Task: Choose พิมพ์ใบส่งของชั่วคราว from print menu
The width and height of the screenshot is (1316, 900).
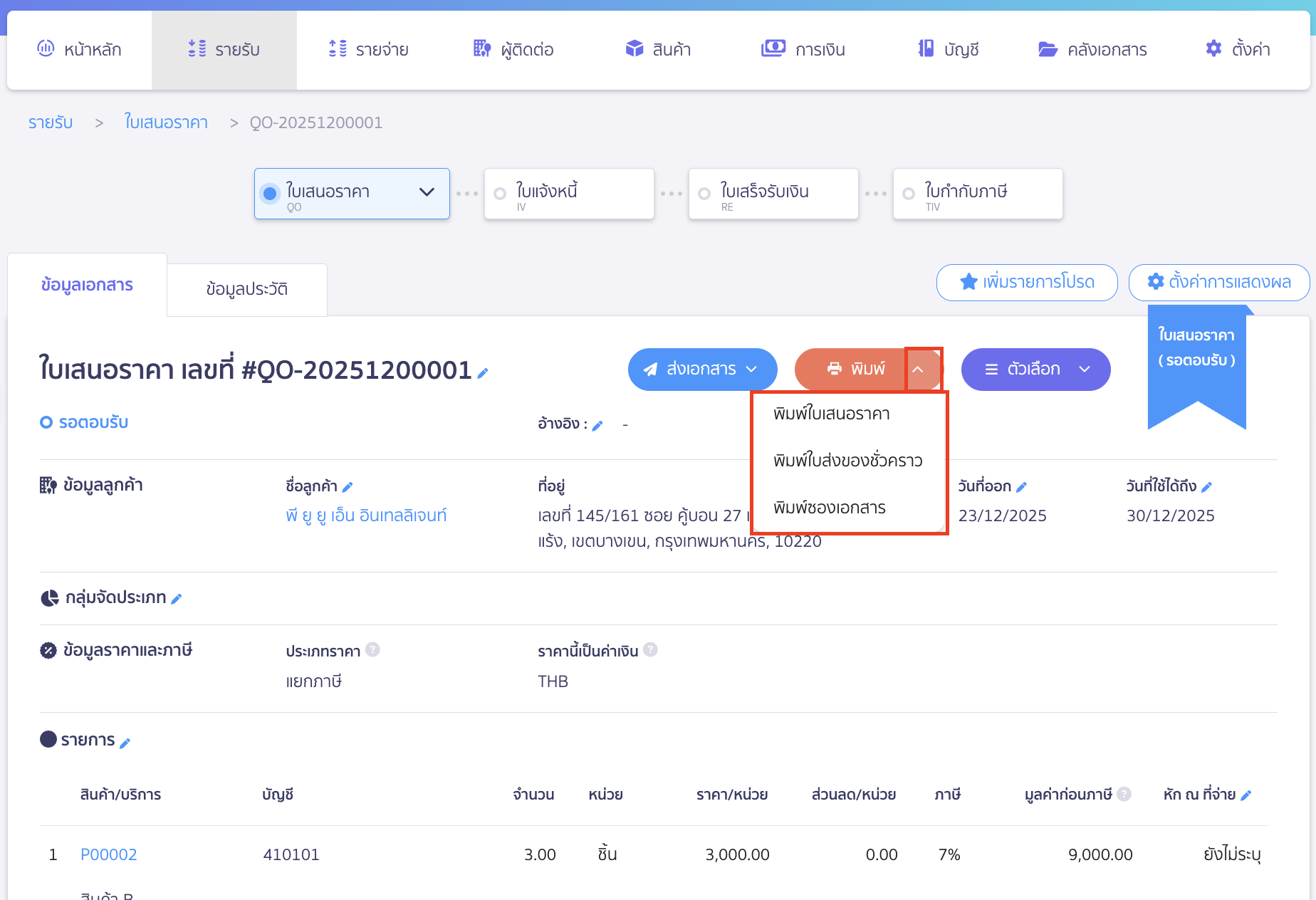Action: pos(847,461)
